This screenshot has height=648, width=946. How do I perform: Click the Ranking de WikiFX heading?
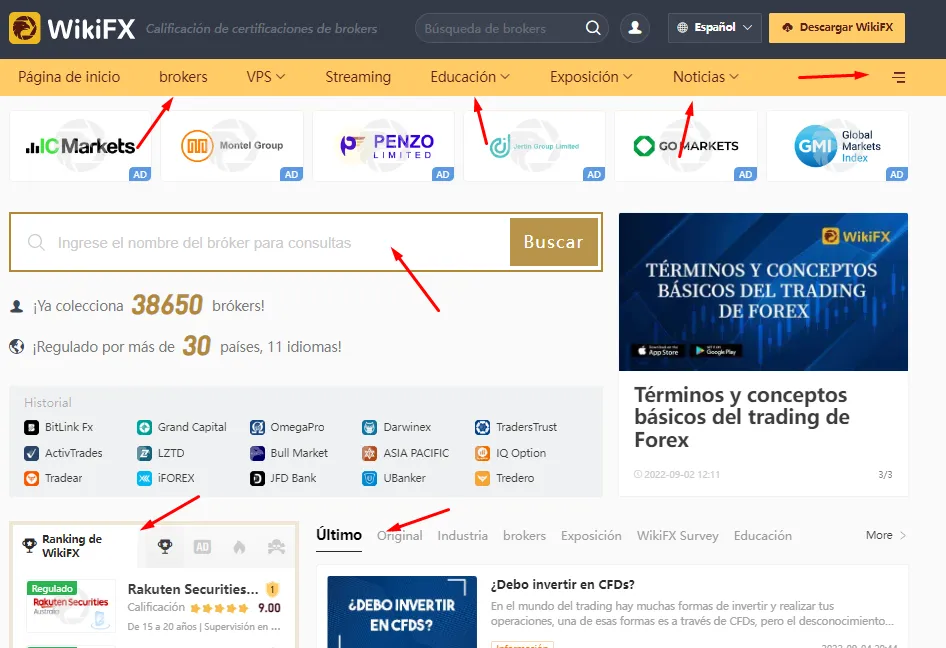click(72, 545)
